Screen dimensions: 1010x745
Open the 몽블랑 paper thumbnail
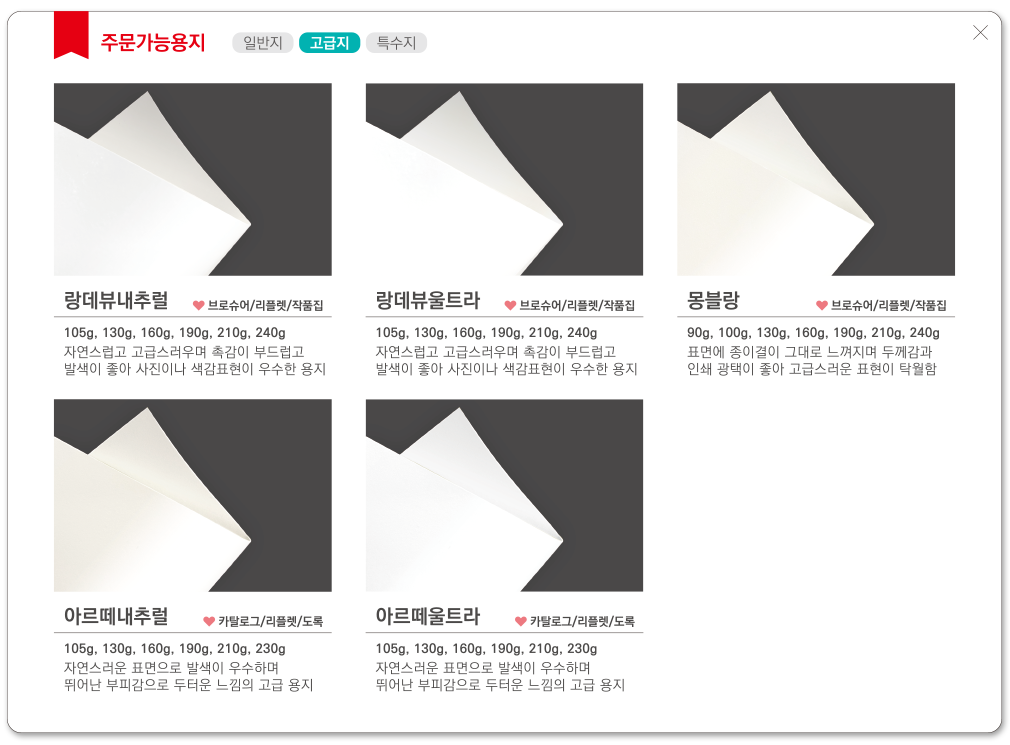coord(816,179)
